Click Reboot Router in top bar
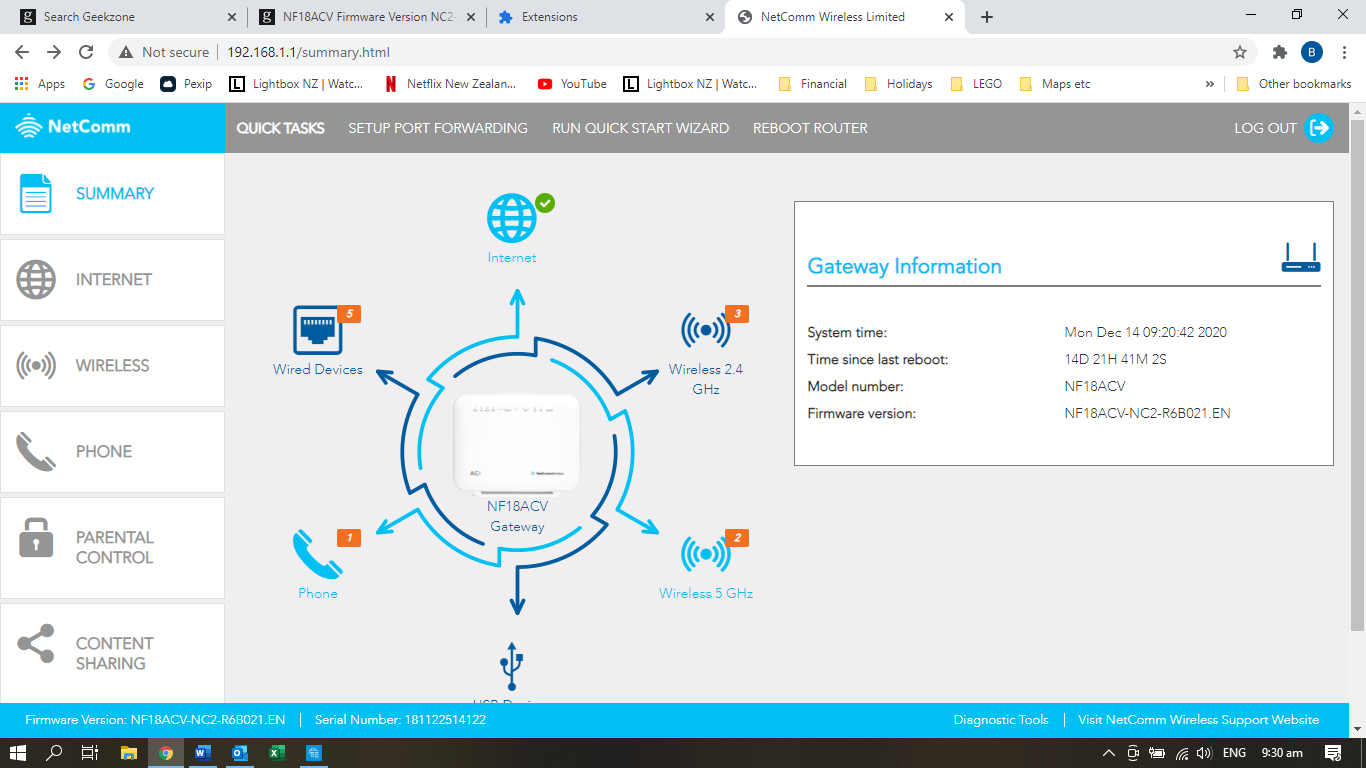 click(810, 128)
